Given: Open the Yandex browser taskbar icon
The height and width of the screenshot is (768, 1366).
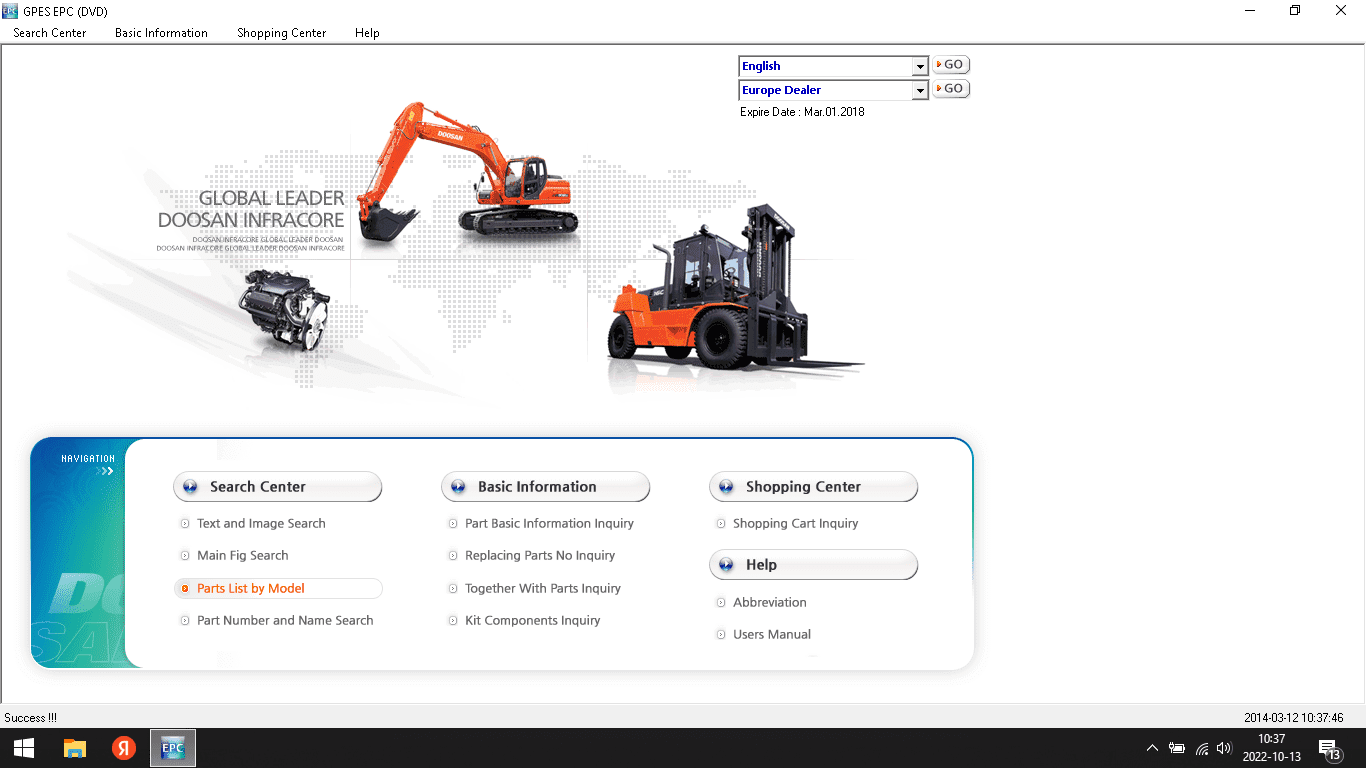Looking at the screenshot, I should pos(124,748).
